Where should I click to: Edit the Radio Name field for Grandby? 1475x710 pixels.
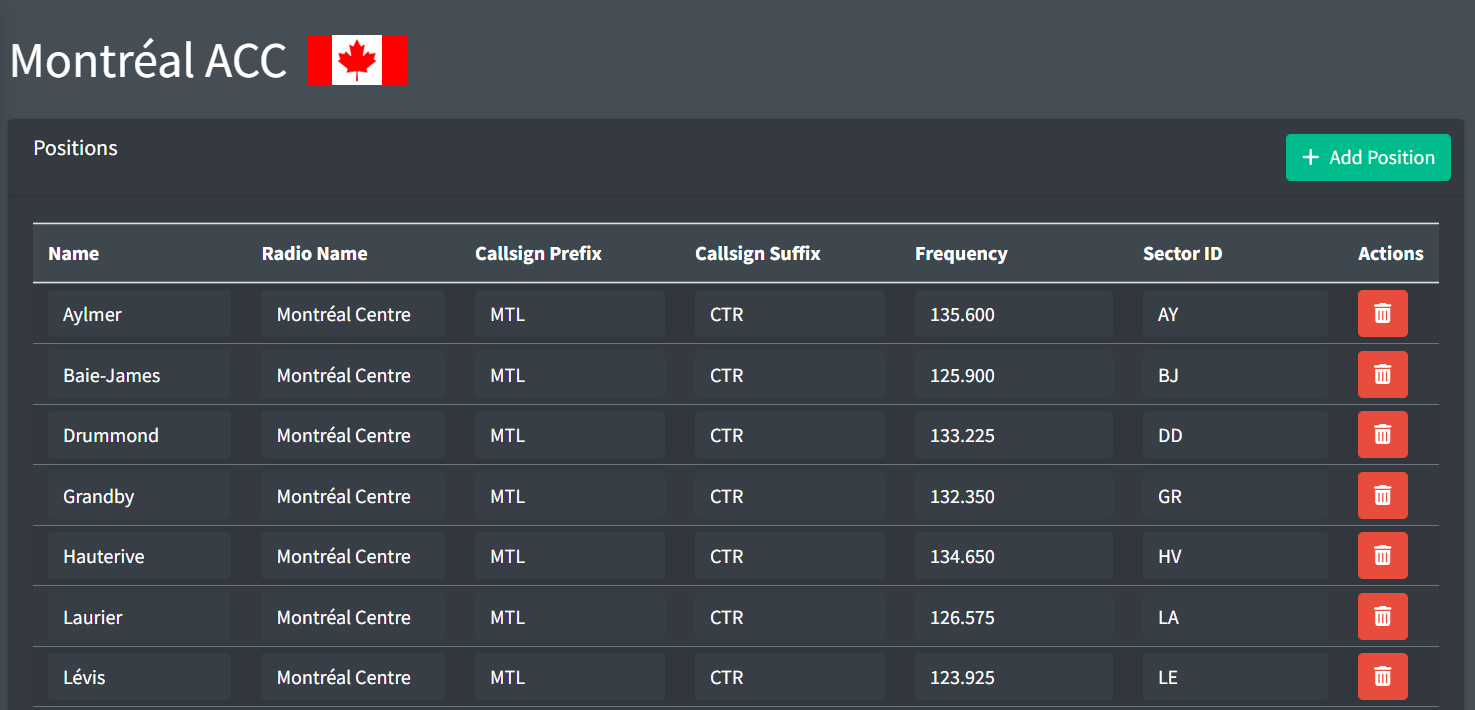coord(353,496)
